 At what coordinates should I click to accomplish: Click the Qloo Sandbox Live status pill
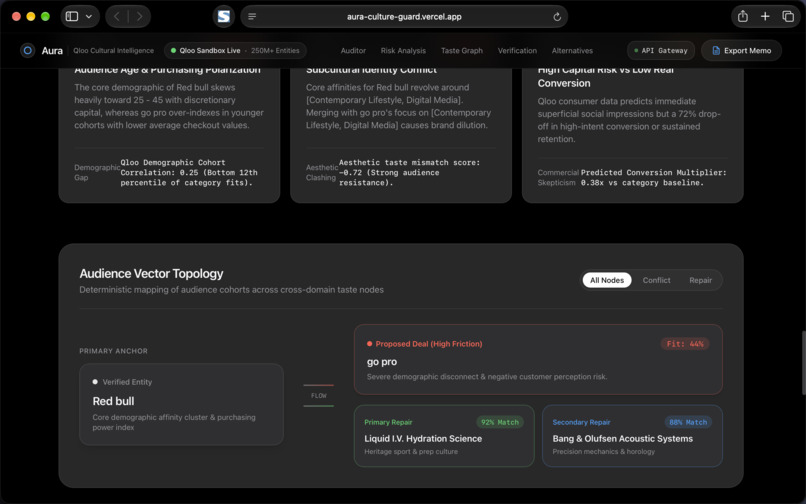coord(235,50)
